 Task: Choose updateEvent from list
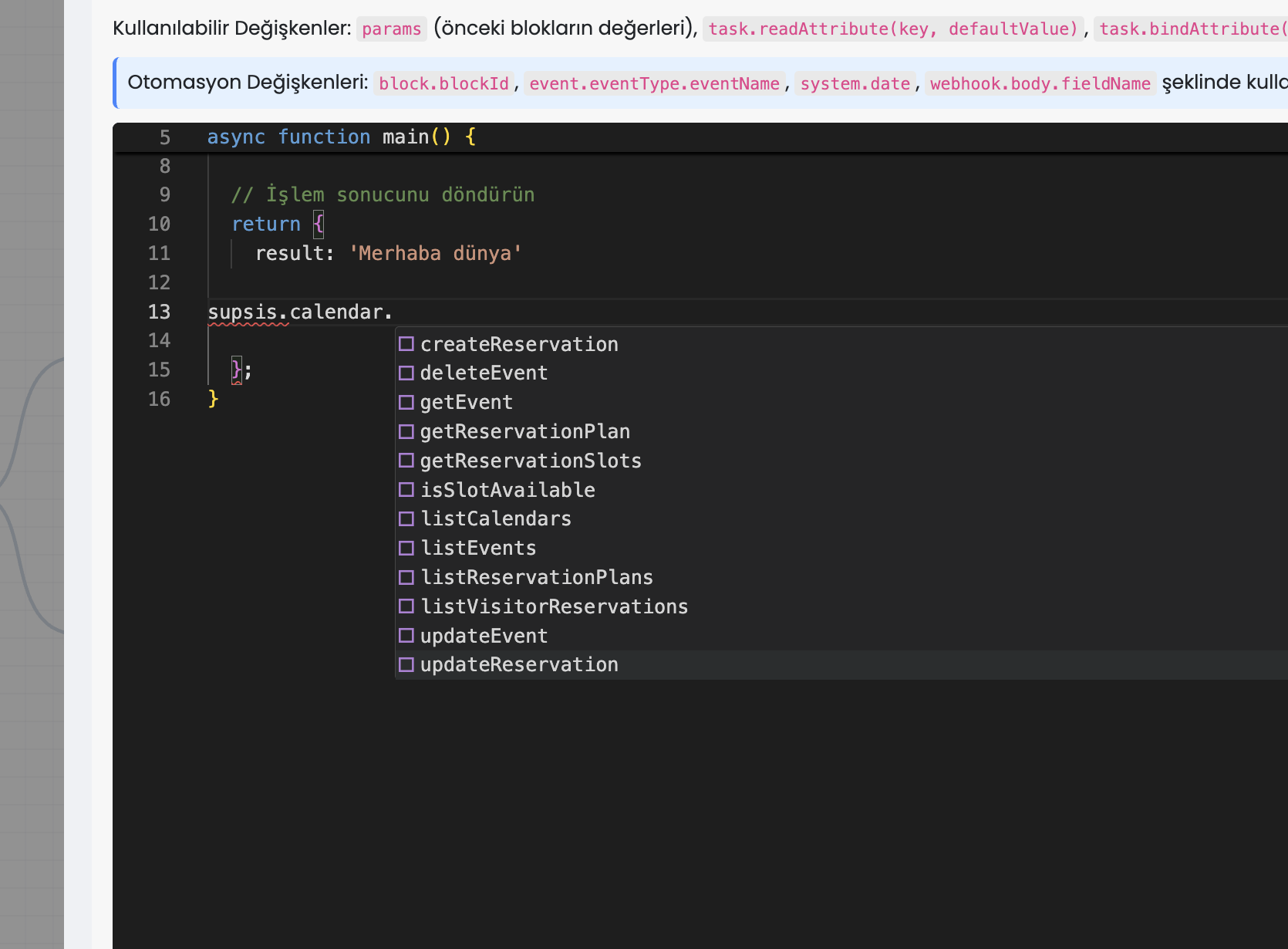(841, 636)
